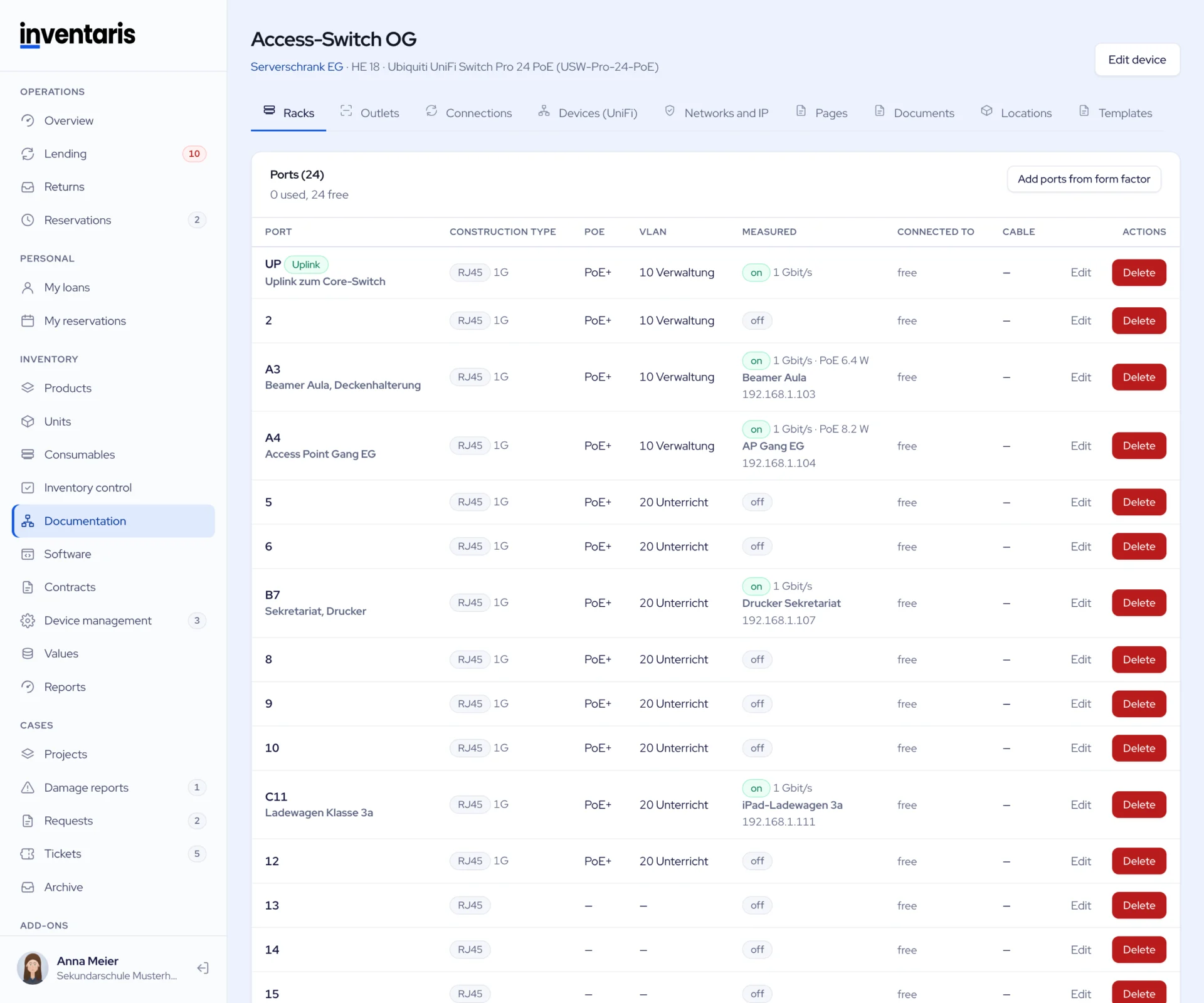
Task: Open the Networks and IP tab
Action: click(716, 113)
